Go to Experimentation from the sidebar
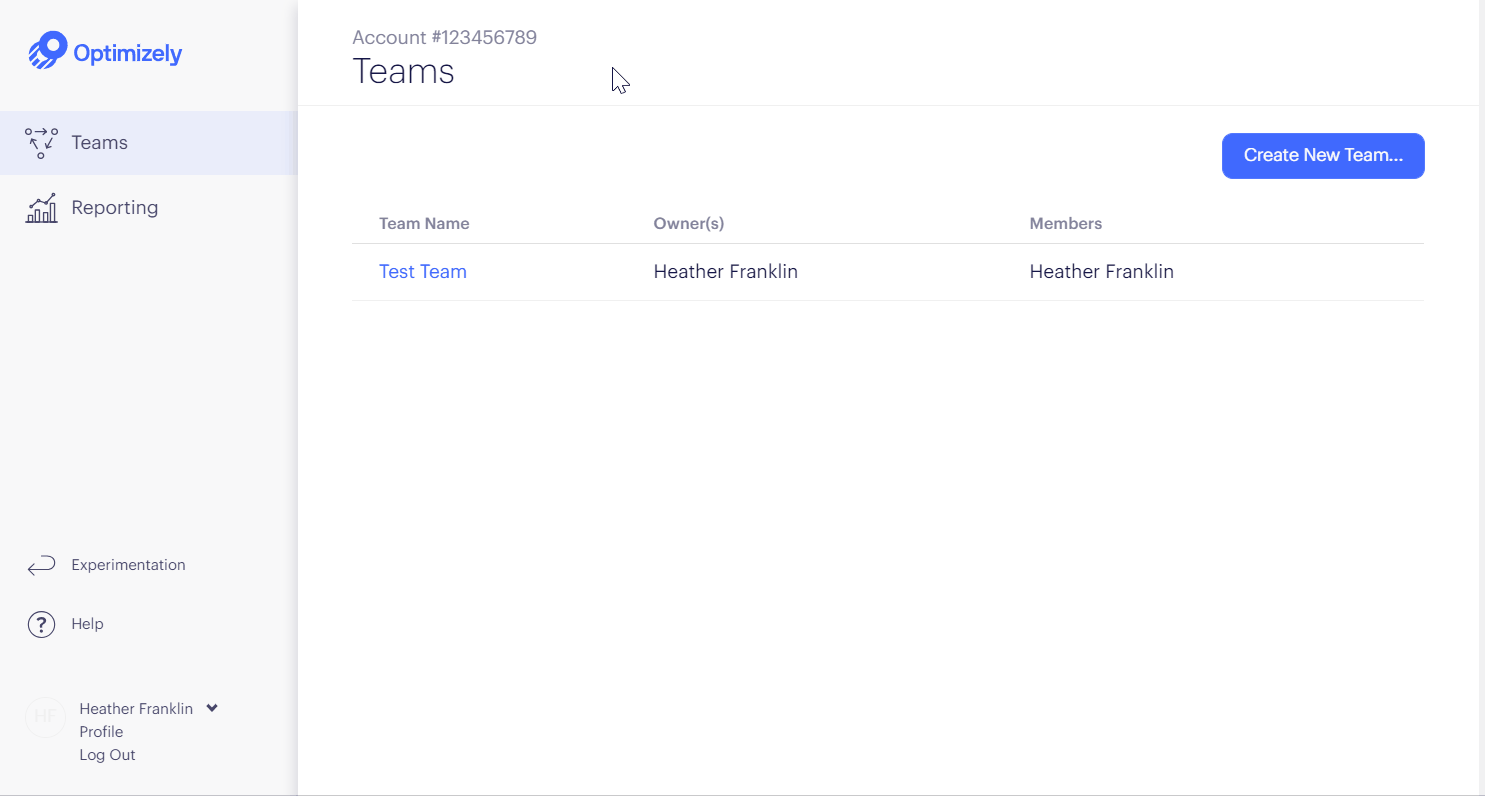The height and width of the screenshot is (796, 1485). [x=128, y=565]
